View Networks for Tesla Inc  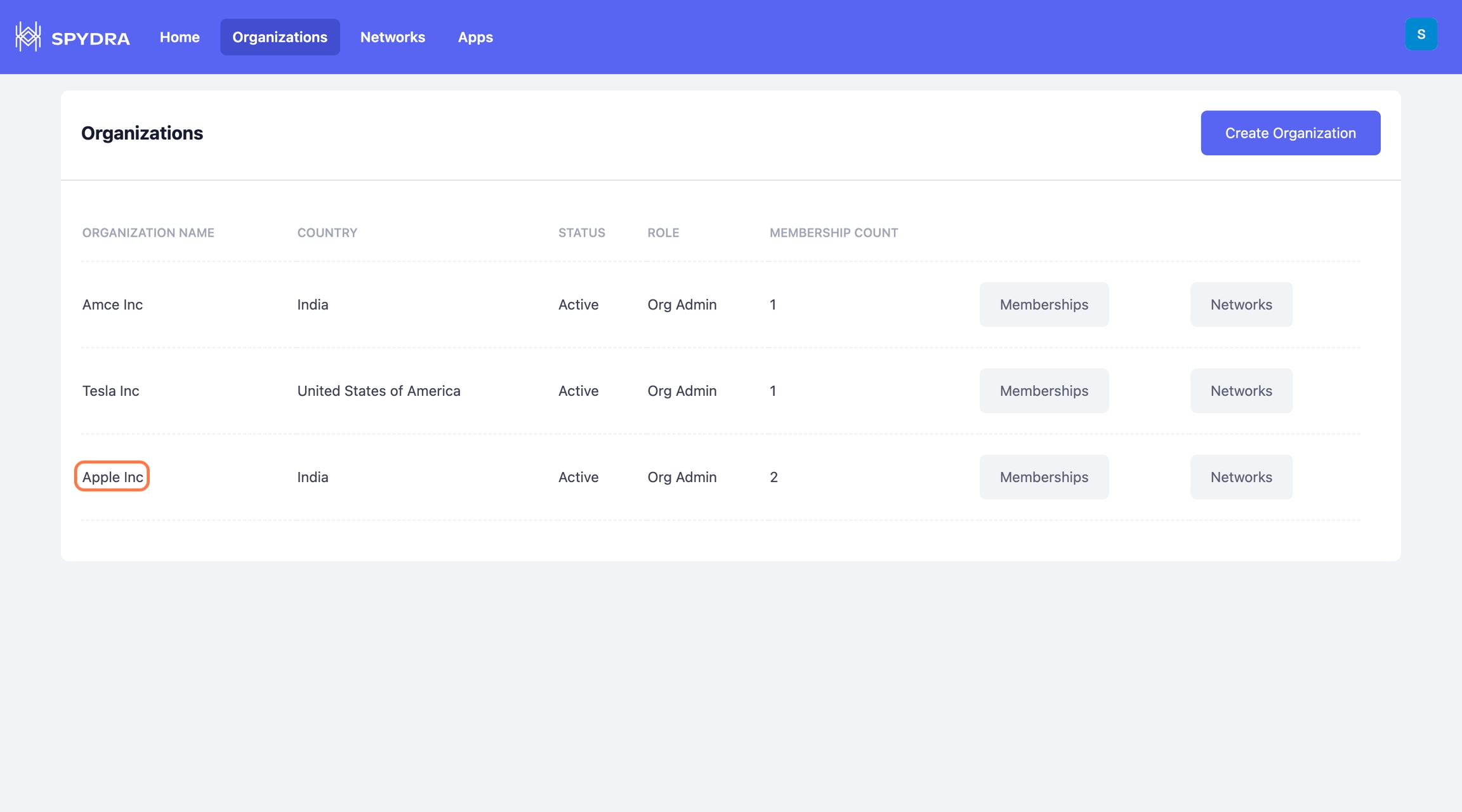pos(1241,391)
